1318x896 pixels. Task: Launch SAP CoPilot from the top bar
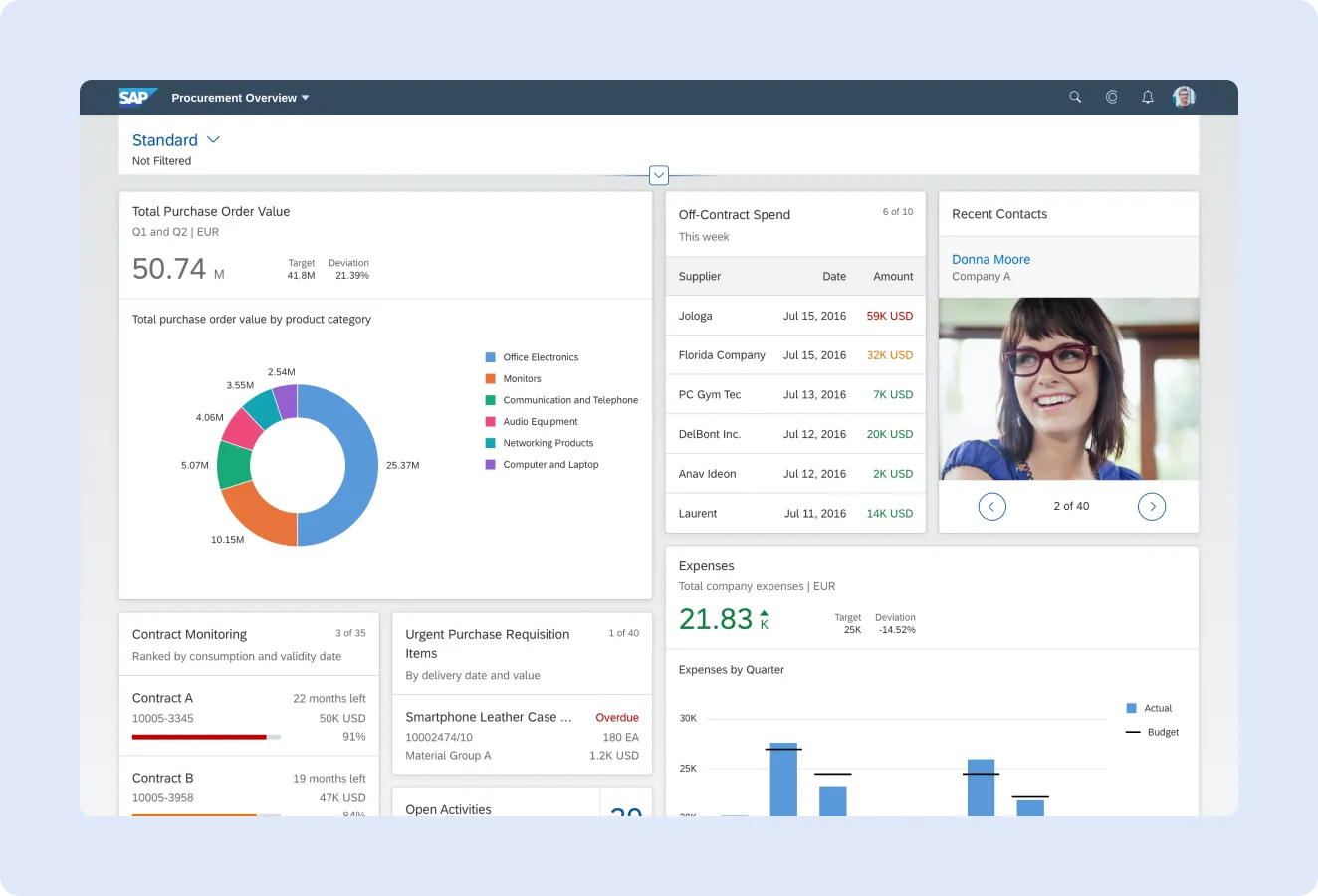coord(1111,97)
